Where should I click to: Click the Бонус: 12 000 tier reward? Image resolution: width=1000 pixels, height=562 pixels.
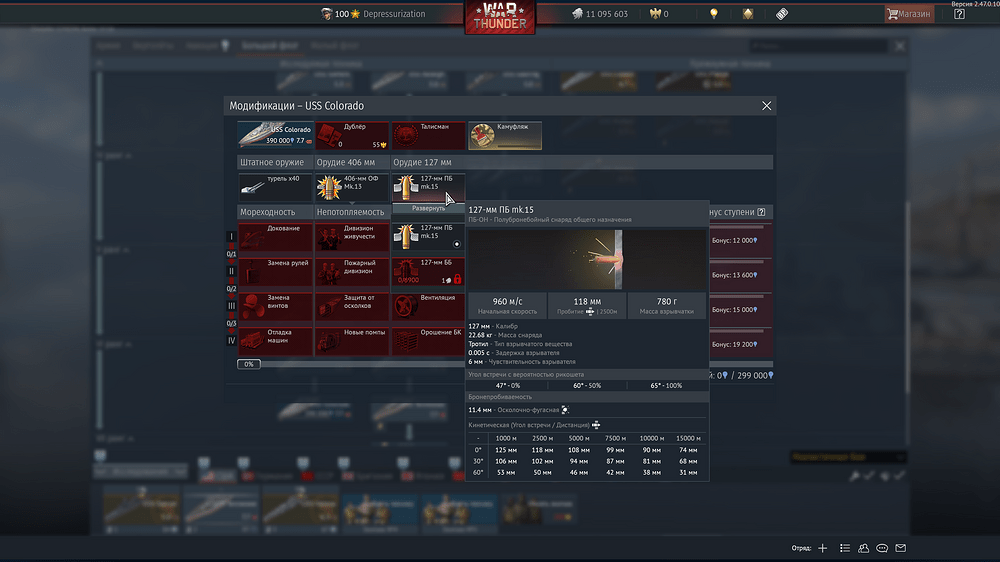740,240
